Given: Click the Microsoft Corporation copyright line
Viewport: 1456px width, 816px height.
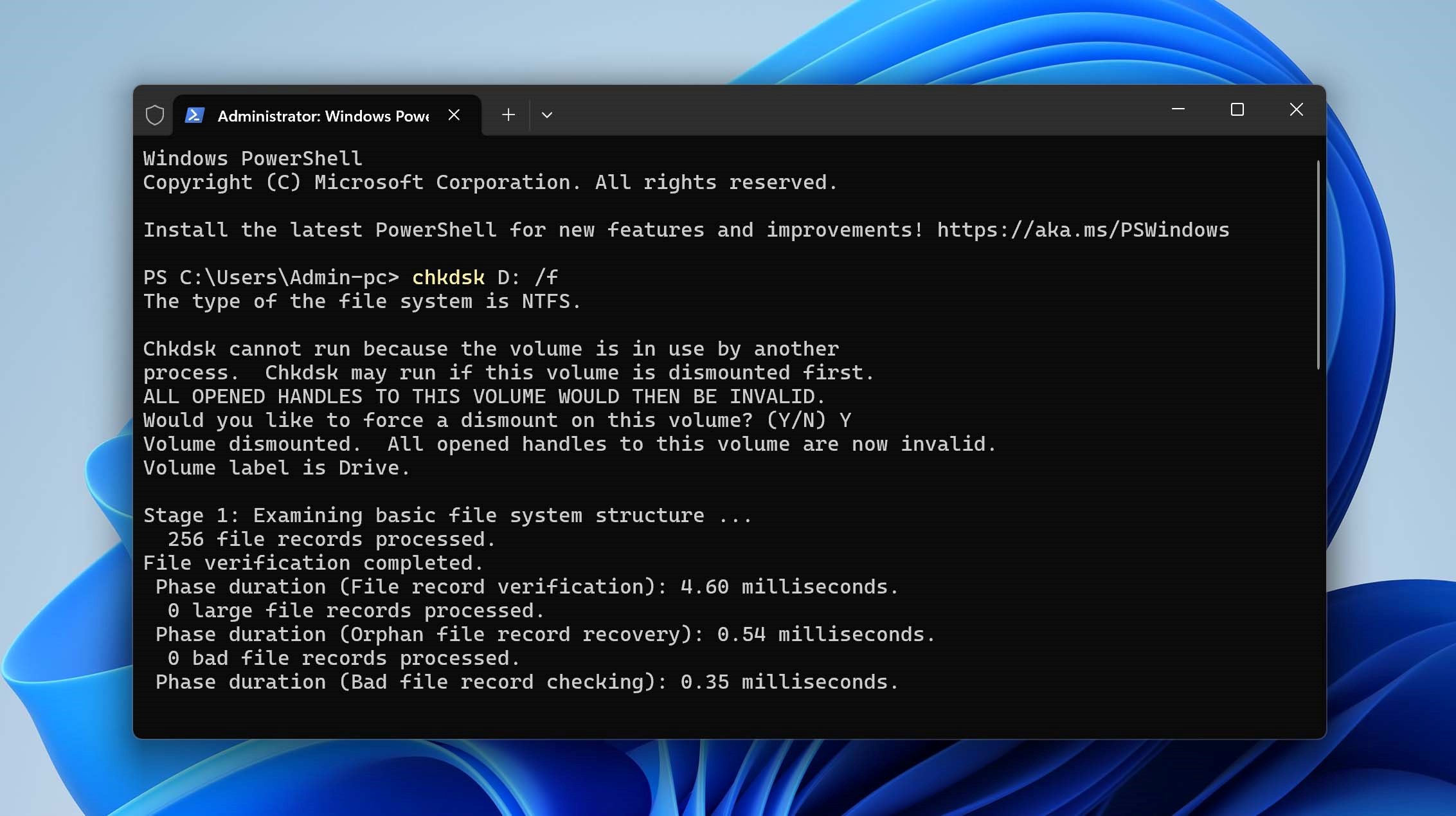Looking at the screenshot, I should click(490, 182).
